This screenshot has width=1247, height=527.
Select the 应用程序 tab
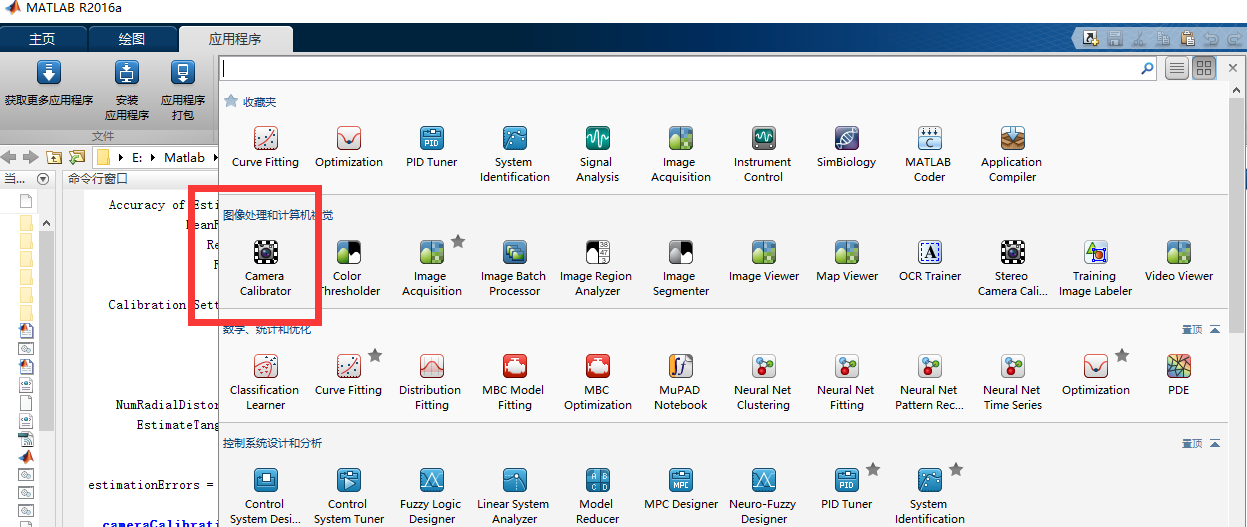click(x=235, y=39)
